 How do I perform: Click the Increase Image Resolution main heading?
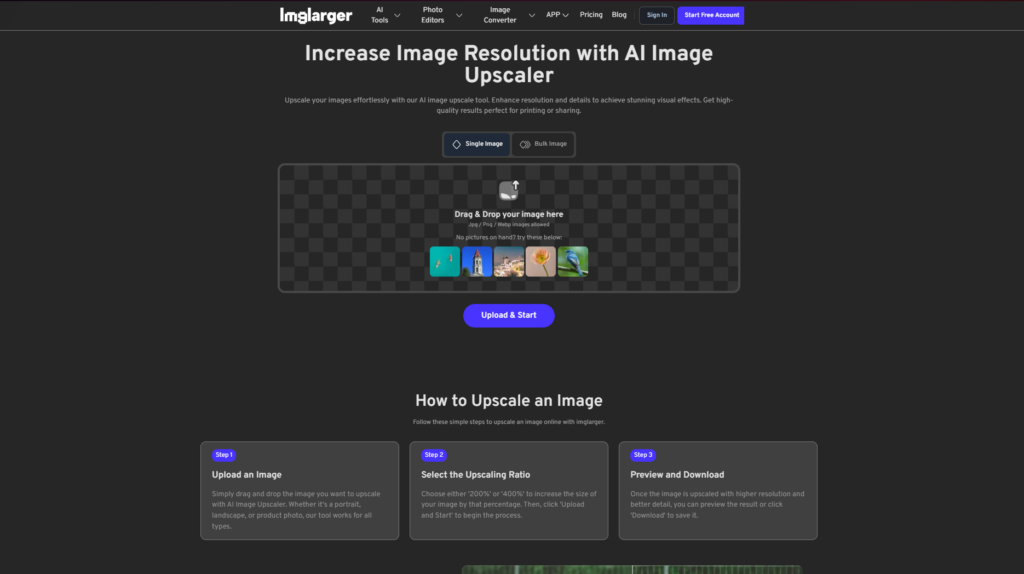(509, 64)
